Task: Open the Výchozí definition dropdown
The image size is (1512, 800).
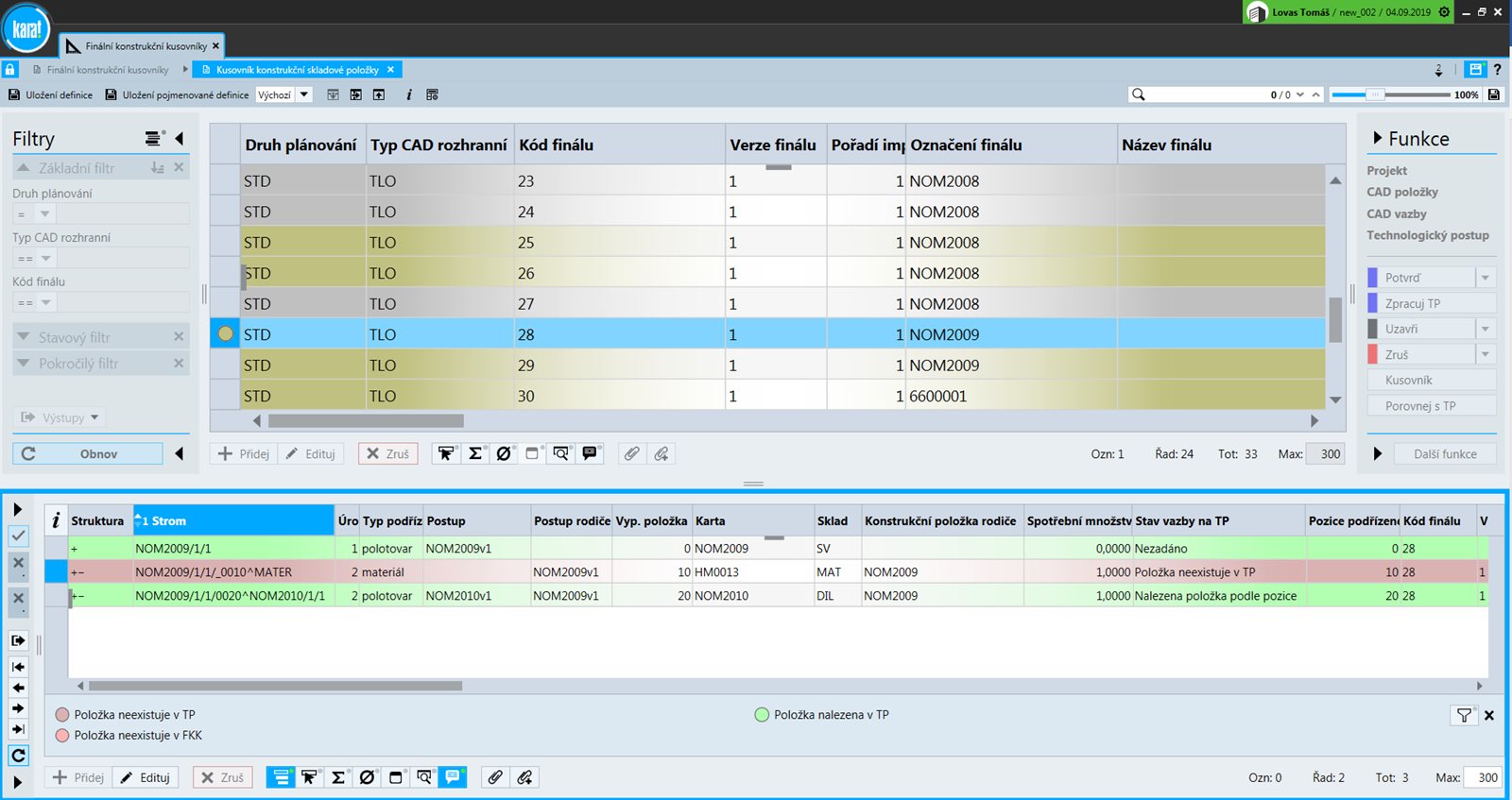Action: [x=304, y=94]
